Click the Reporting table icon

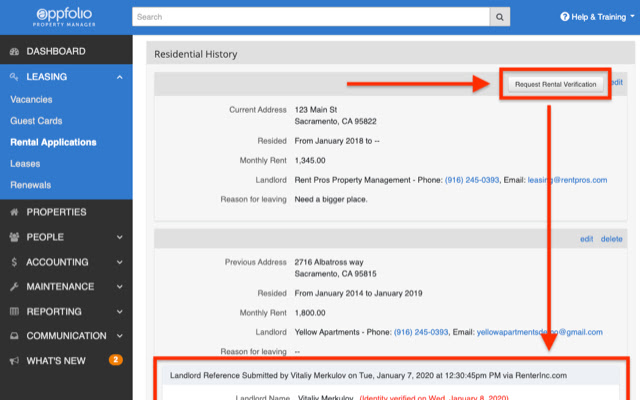click(x=14, y=311)
